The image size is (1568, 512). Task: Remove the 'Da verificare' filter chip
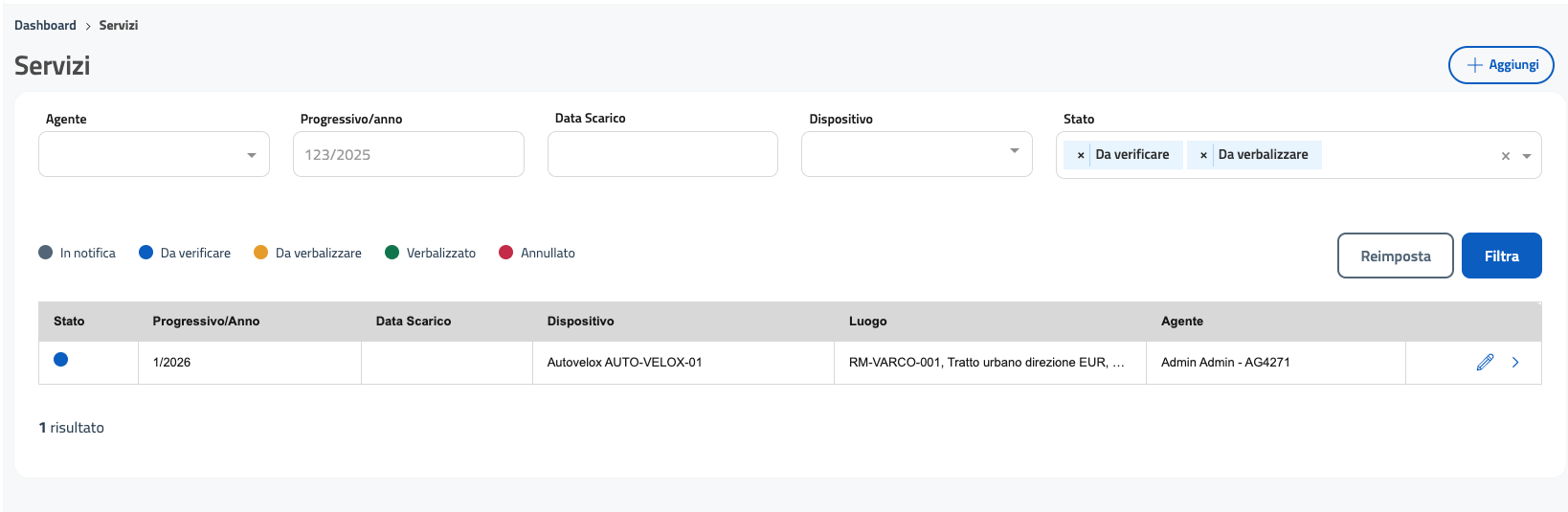click(x=1081, y=155)
